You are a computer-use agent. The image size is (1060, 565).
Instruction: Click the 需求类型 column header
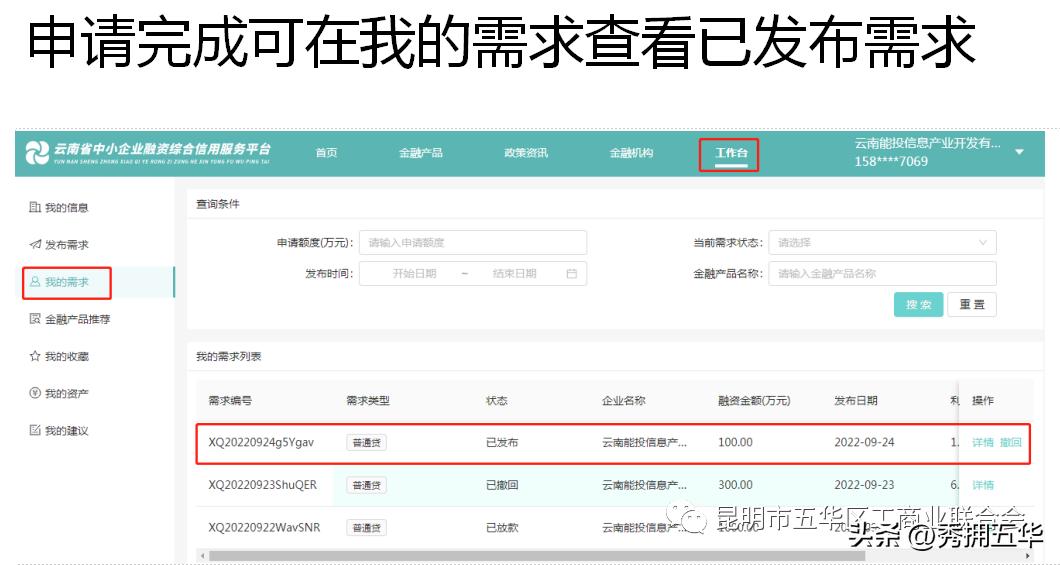click(x=368, y=401)
